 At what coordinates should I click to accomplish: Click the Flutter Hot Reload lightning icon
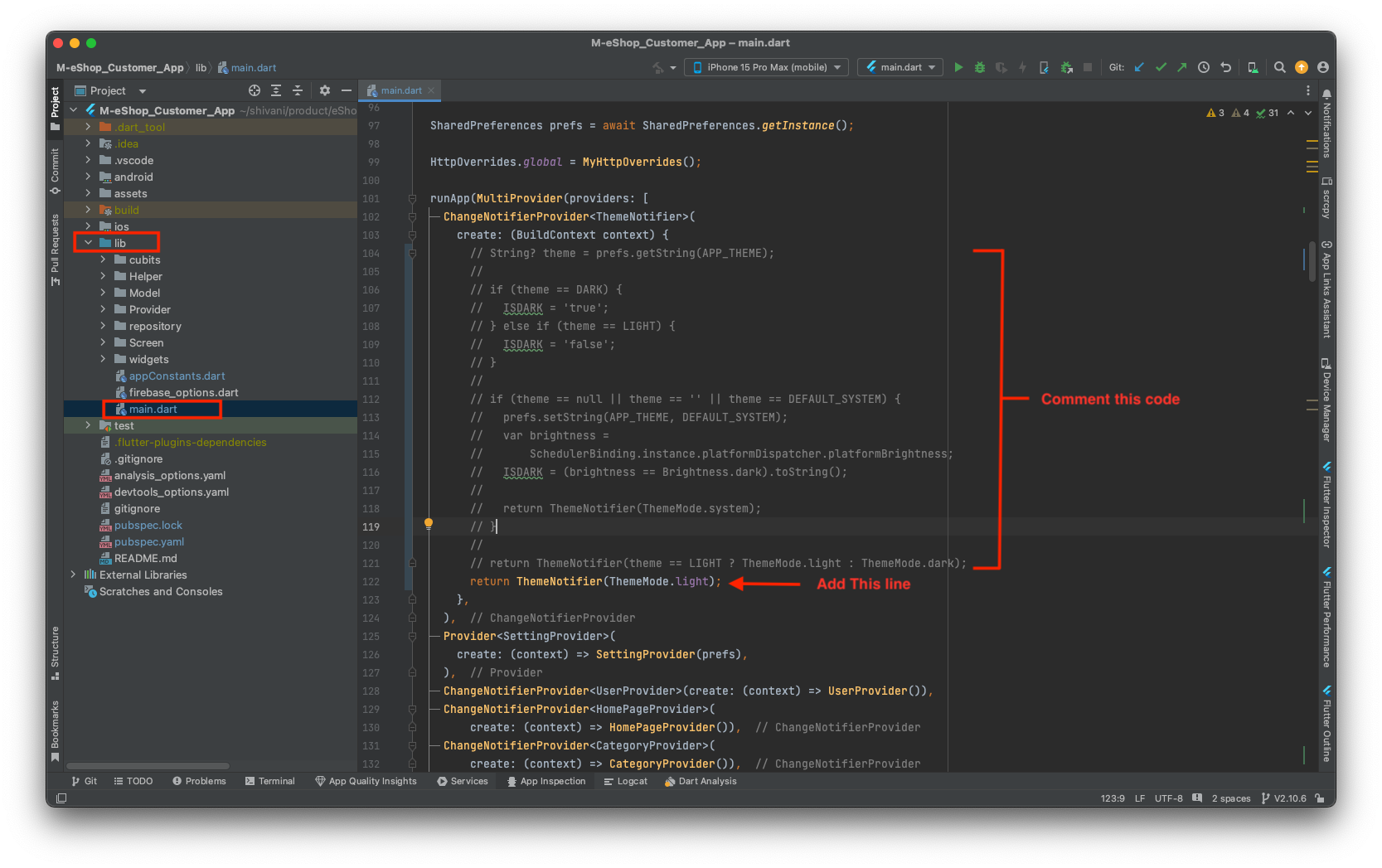click(1022, 67)
